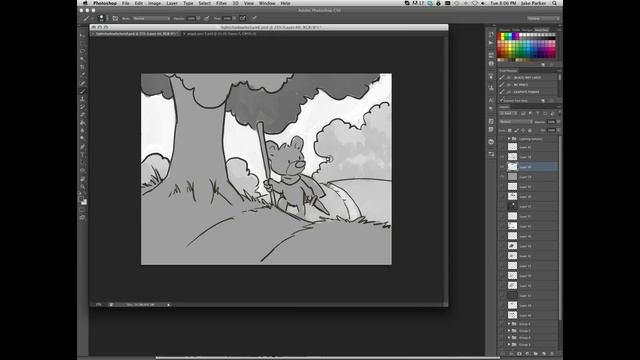Select the Rectangular Marquee tool
640x360 pixels.
[83, 43]
